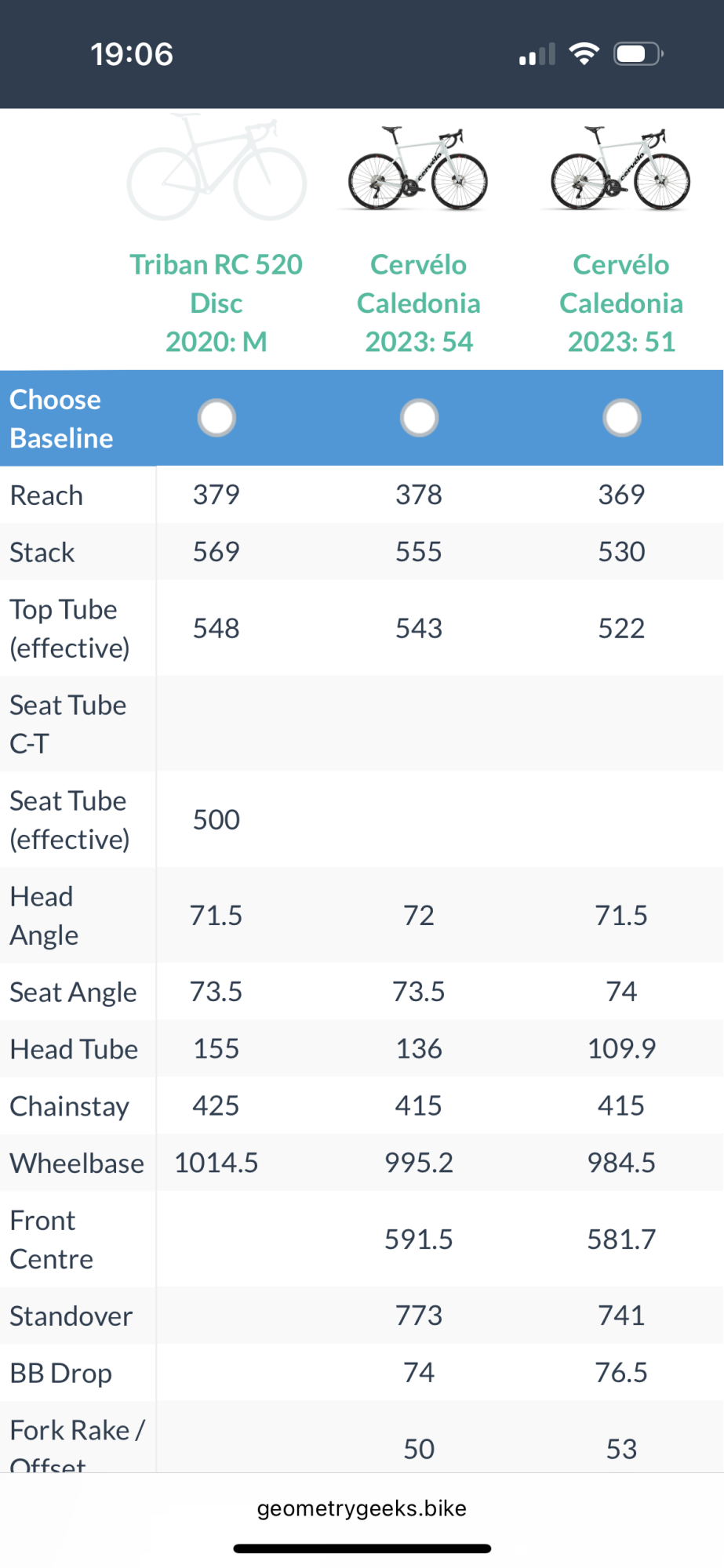
Task: Open Triban RC 520 Disc 2020: M link
Action: click(x=216, y=303)
